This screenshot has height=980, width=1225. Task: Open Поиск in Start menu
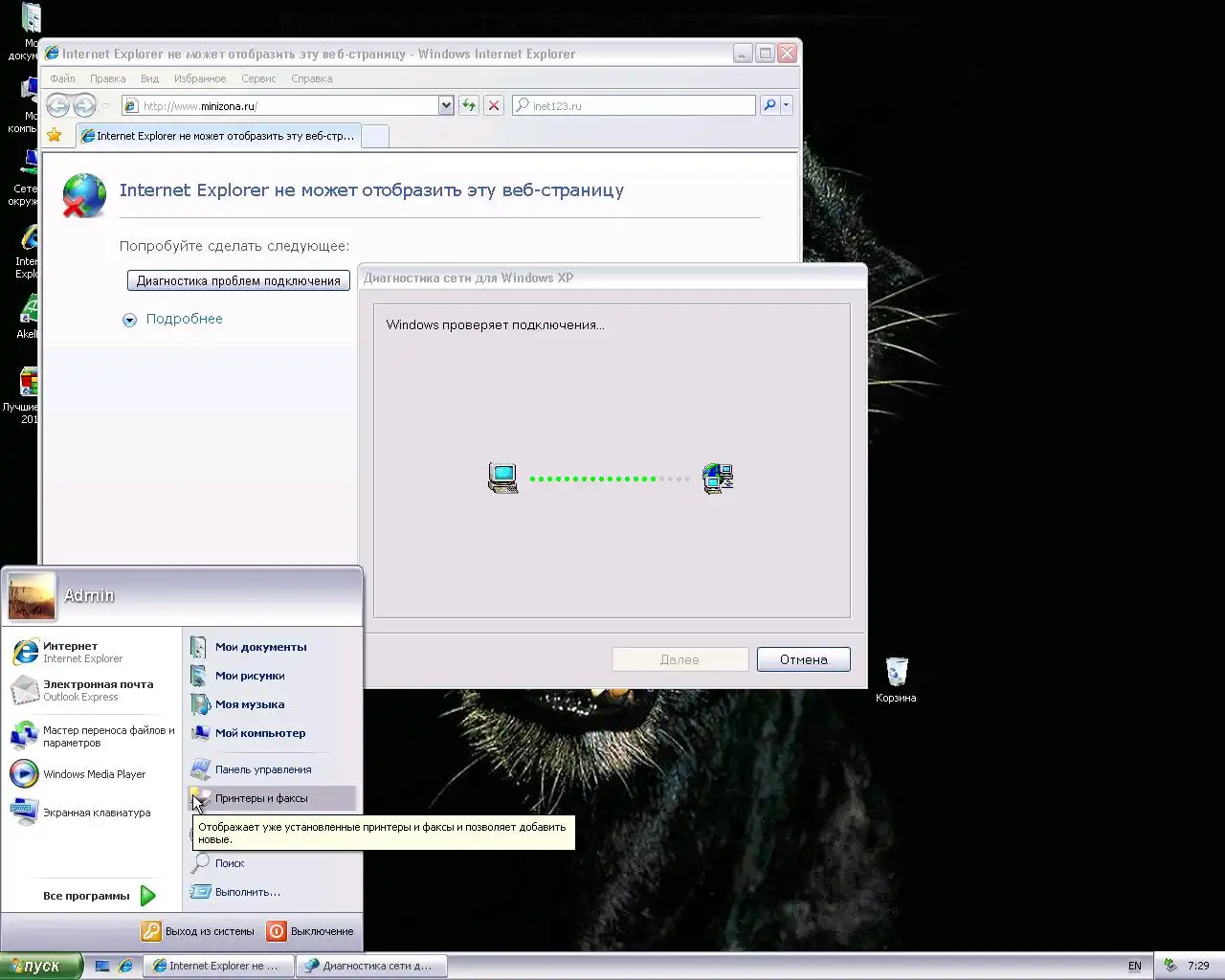pos(273,863)
